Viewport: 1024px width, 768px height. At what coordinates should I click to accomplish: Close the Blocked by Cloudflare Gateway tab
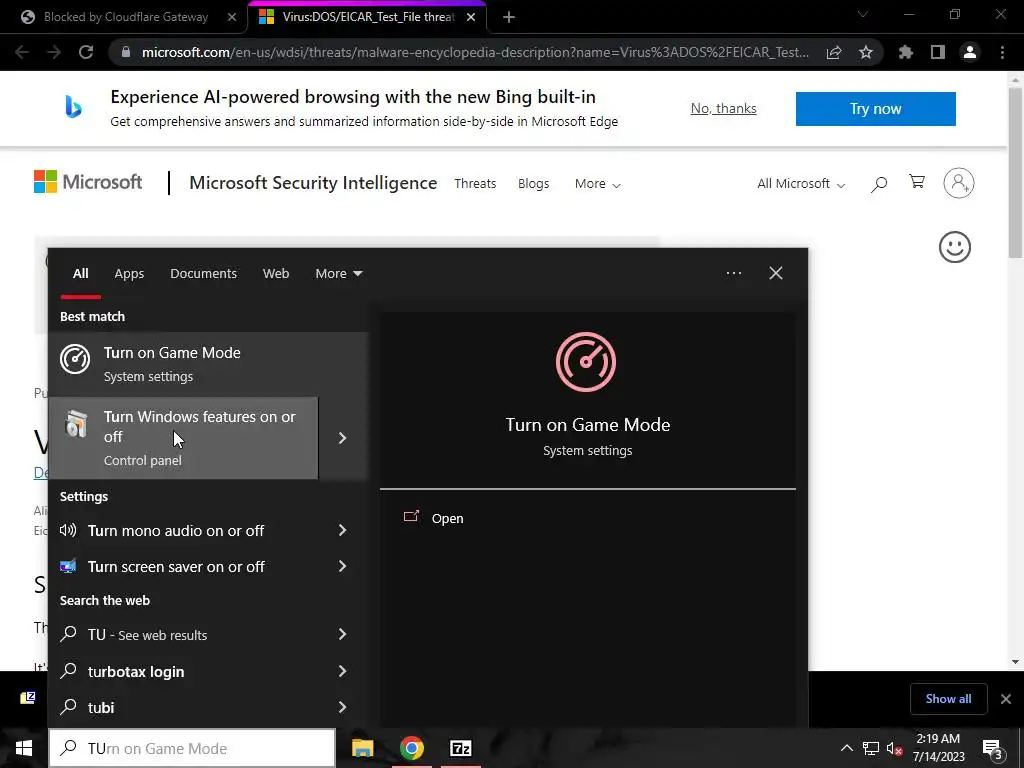(x=232, y=17)
